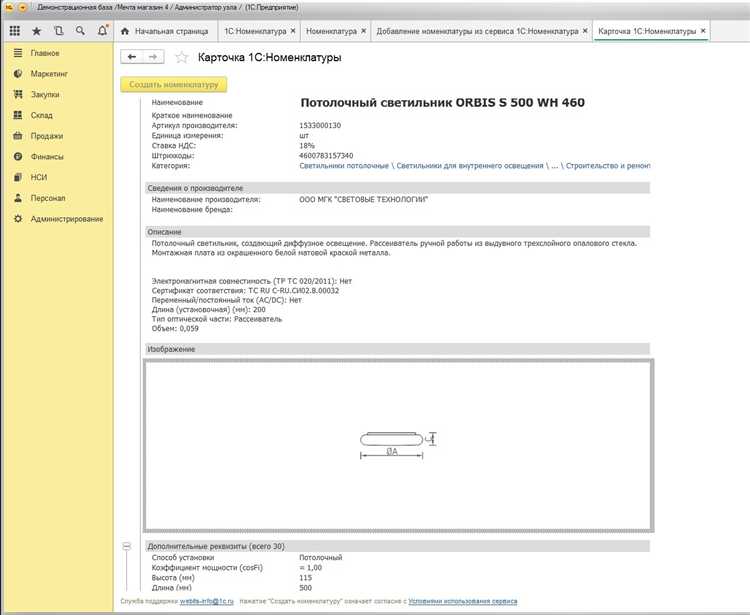The height and width of the screenshot is (615, 750).
Task: Open Условиями использования сервиса link
Action: click(463, 601)
